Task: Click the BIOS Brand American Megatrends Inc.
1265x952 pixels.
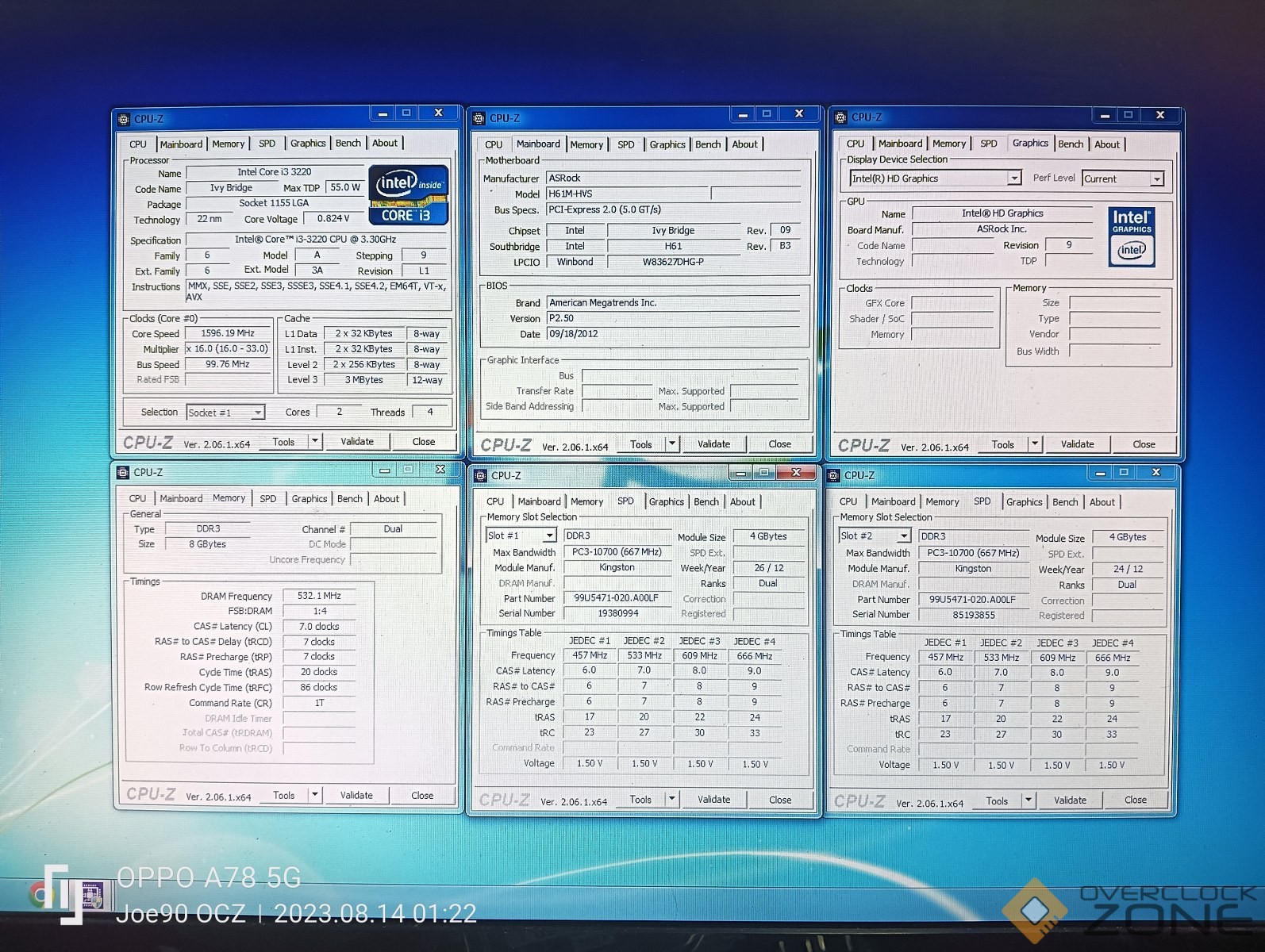Action: point(673,302)
